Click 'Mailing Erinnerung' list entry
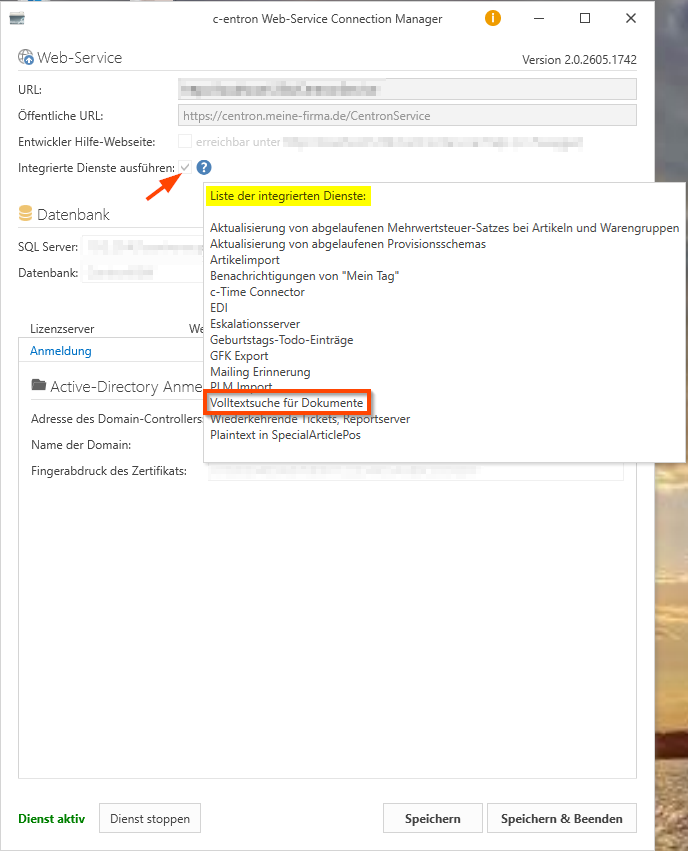This screenshot has height=851, width=688. tap(260, 372)
